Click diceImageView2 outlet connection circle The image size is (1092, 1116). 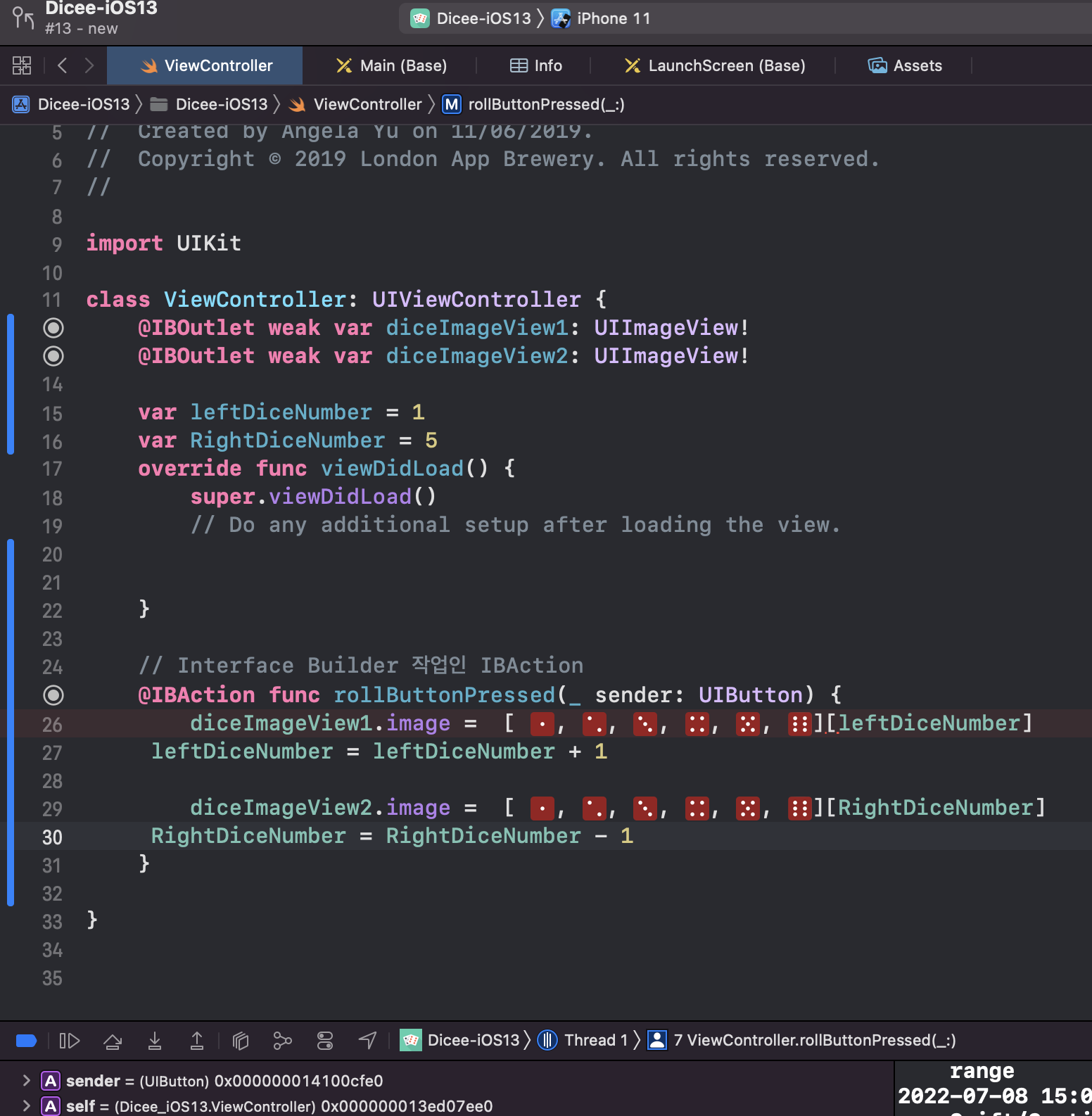(x=53, y=356)
